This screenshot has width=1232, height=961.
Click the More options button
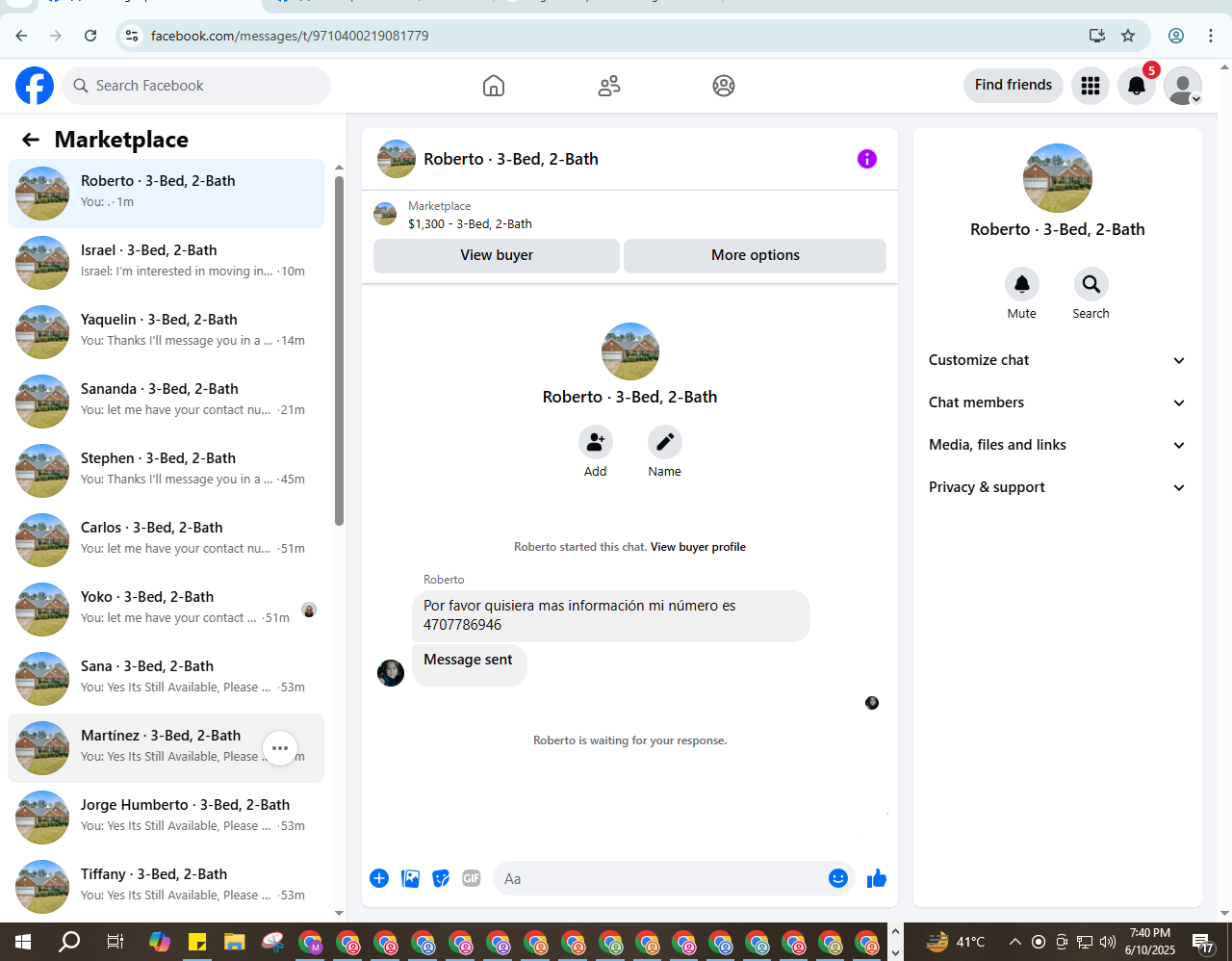756,255
